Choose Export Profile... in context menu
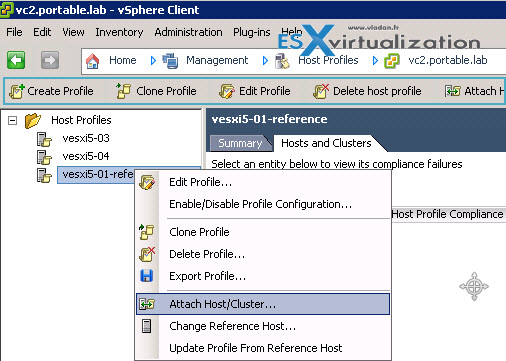The height and width of the screenshot is (361, 506). pos(263,276)
